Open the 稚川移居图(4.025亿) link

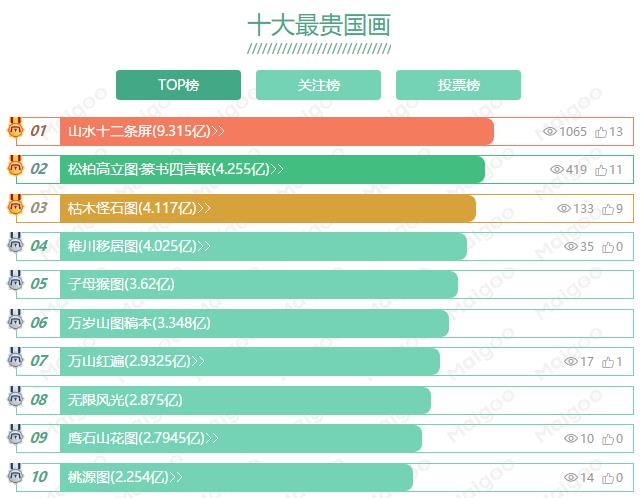click(133, 246)
